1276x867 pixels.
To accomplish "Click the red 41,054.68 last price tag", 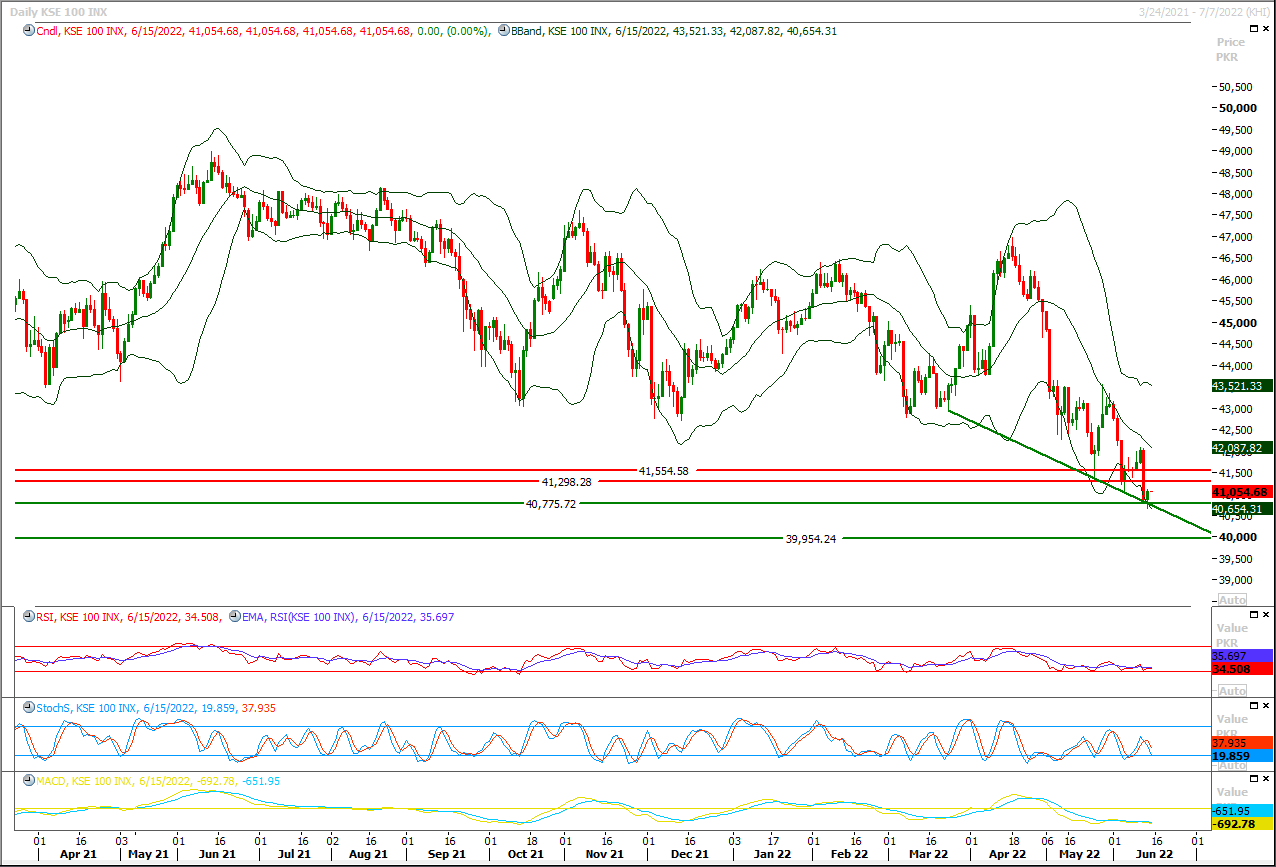I will point(1241,492).
